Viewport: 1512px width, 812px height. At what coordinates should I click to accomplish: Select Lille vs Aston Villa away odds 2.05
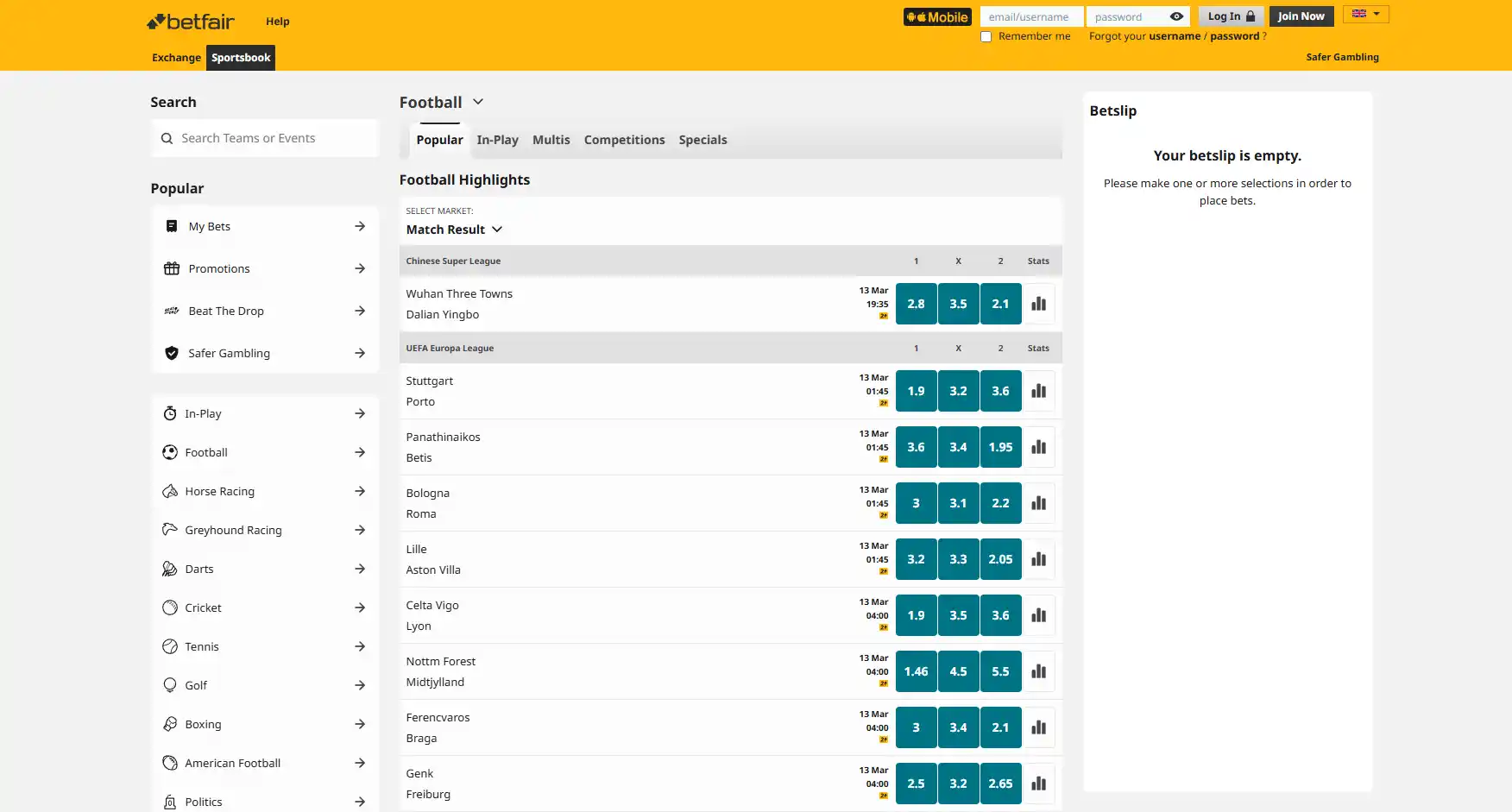pyautogui.click(x=1000, y=559)
